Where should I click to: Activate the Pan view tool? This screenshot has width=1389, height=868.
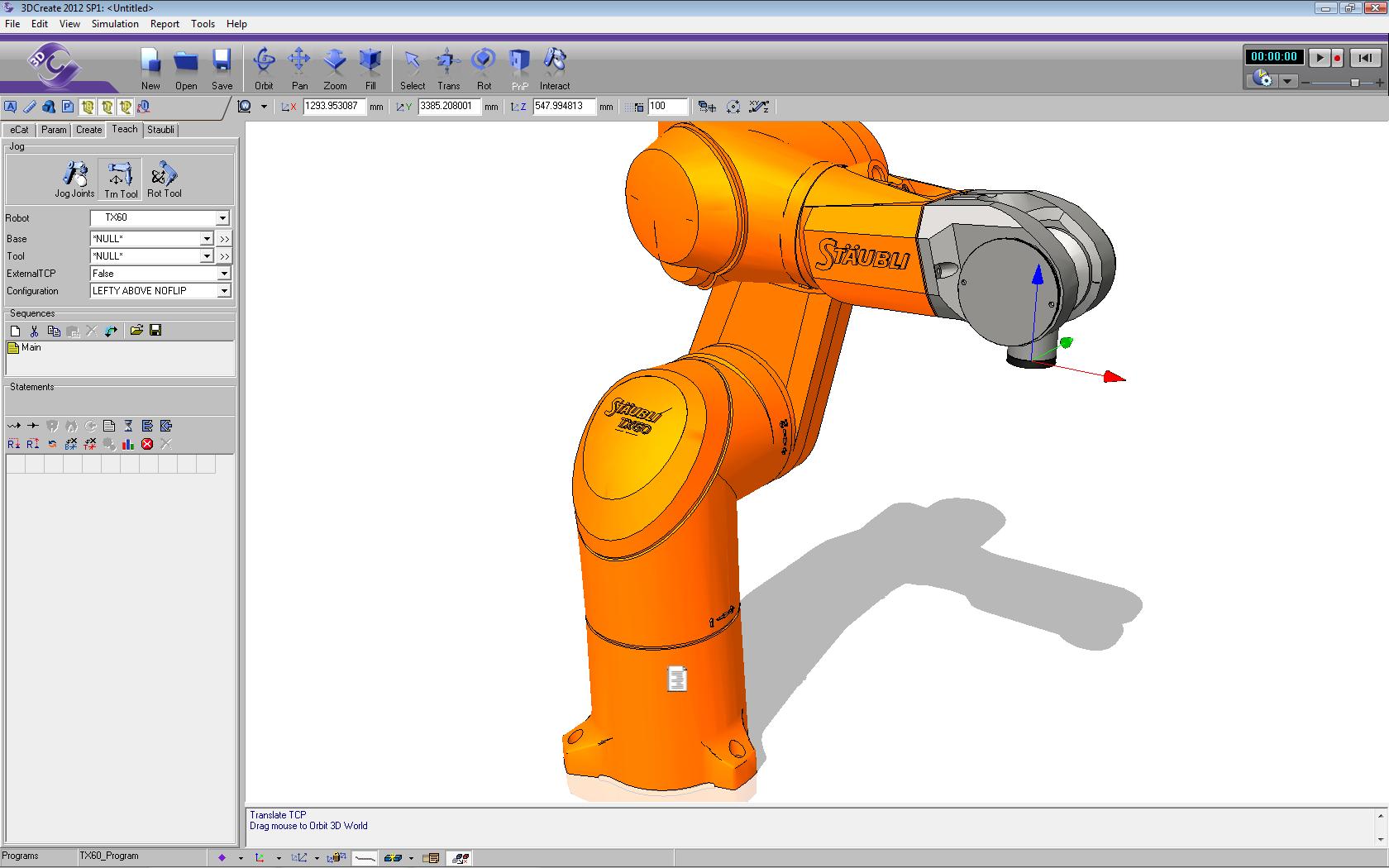click(x=299, y=68)
